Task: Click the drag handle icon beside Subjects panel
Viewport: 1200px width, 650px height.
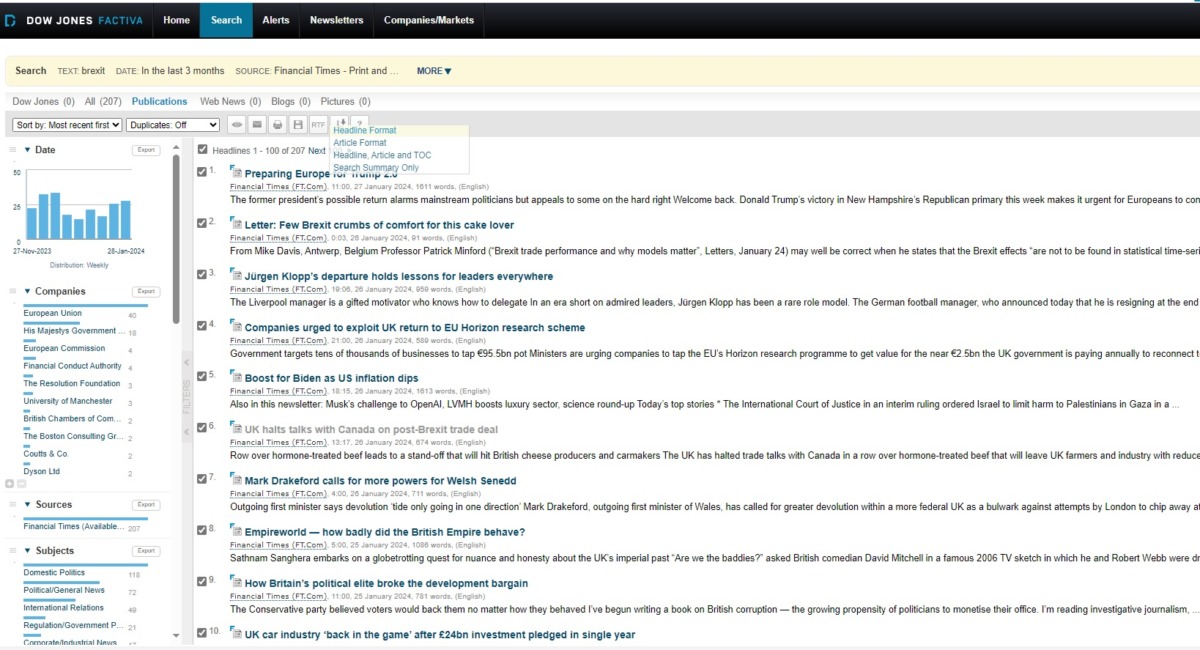Action: (12, 551)
